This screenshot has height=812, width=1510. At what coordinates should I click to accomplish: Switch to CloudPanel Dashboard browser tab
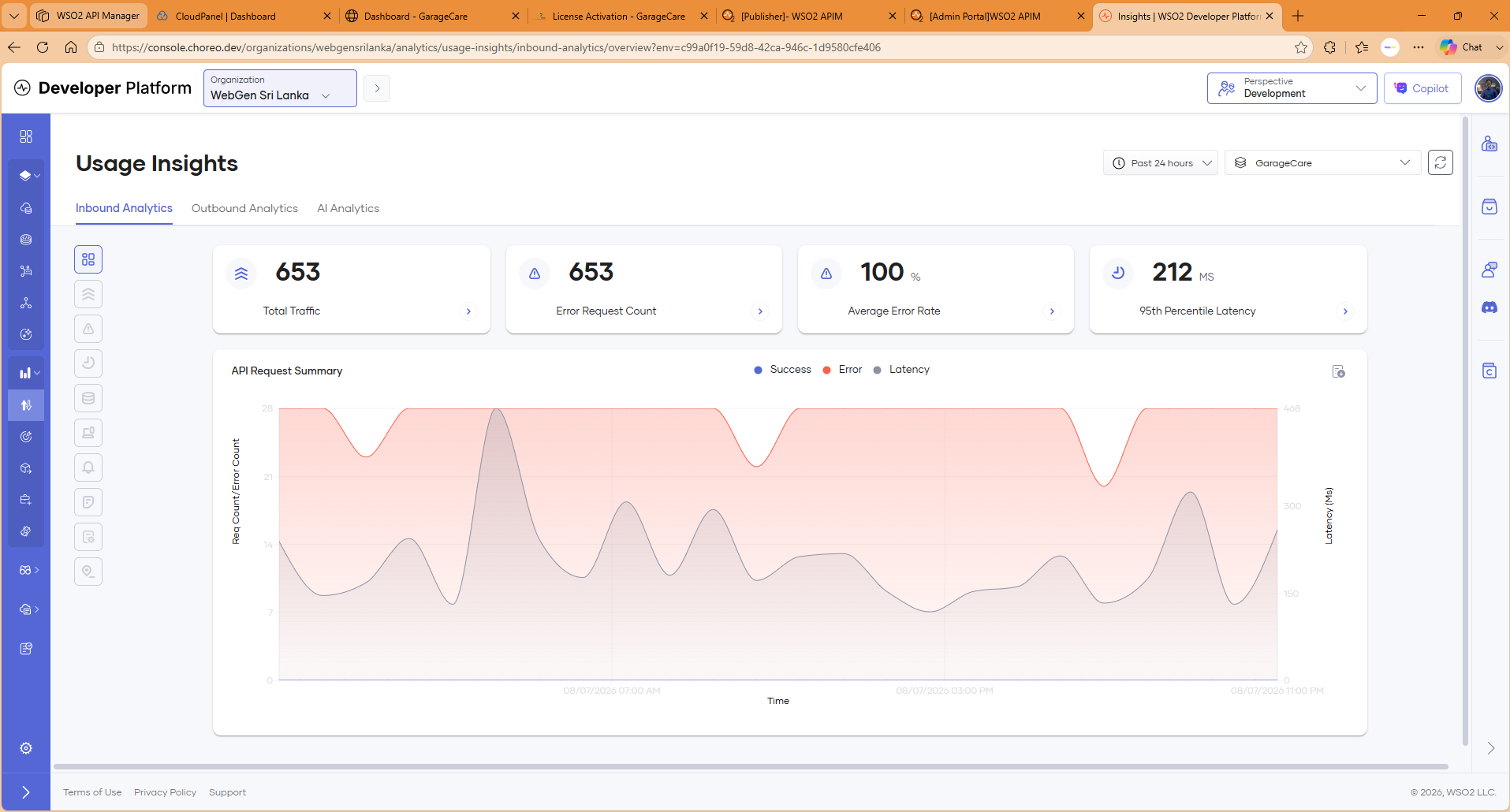click(x=244, y=16)
